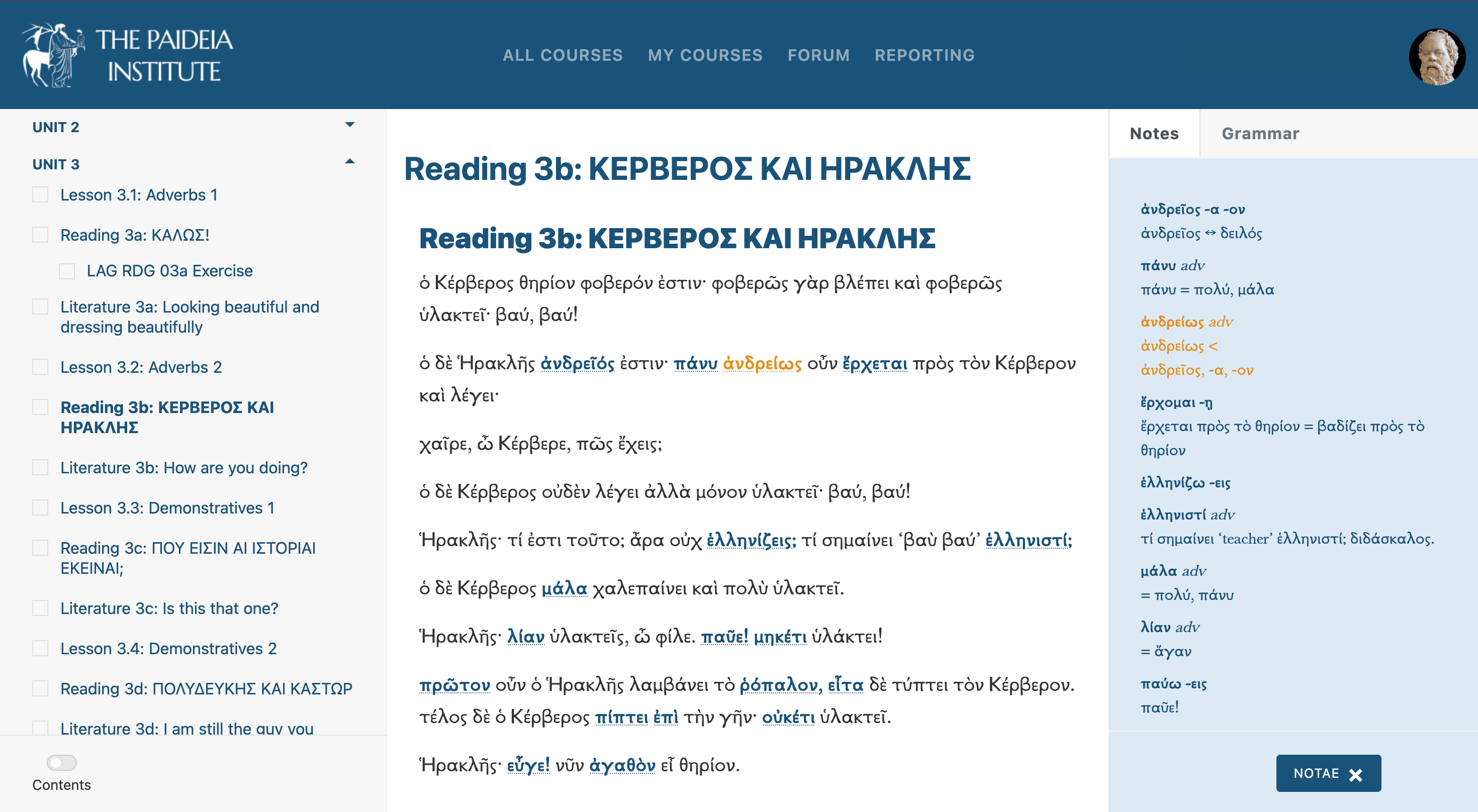This screenshot has width=1478, height=812.
Task: Select the Notes tab
Action: coord(1154,133)
